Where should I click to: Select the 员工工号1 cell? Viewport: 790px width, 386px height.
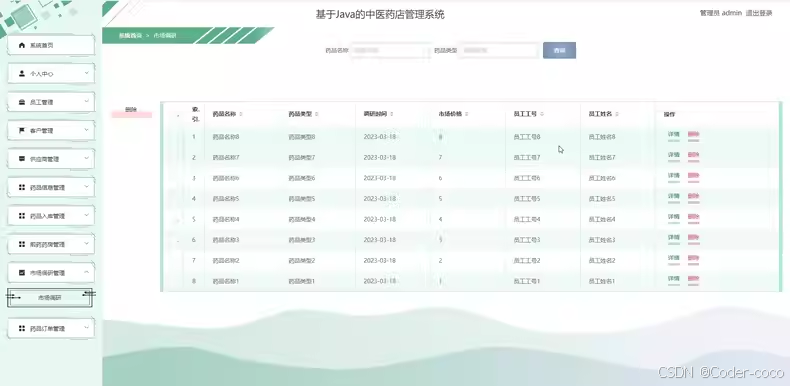[x=527, y=281]
